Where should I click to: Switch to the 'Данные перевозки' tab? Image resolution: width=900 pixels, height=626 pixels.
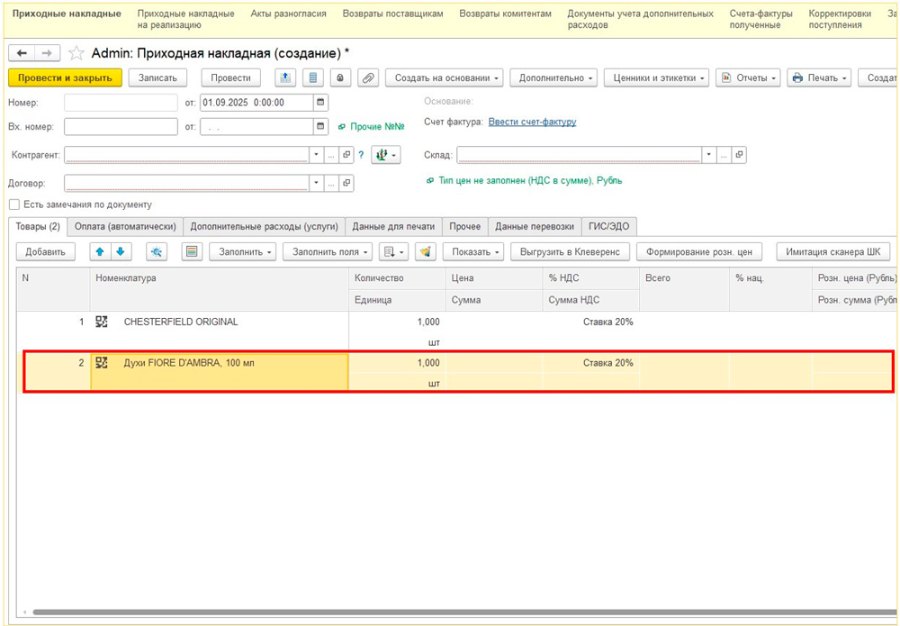[534, 227]
